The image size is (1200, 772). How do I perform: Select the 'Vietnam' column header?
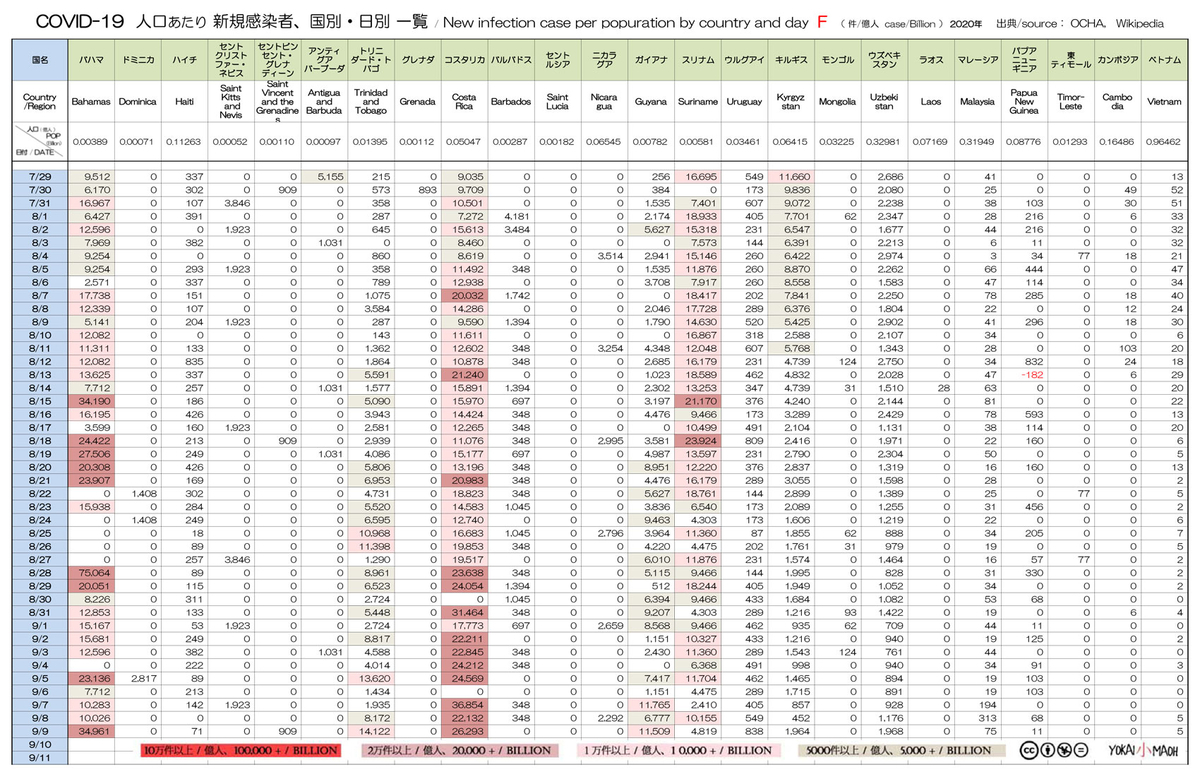[x=1164, y=101]
